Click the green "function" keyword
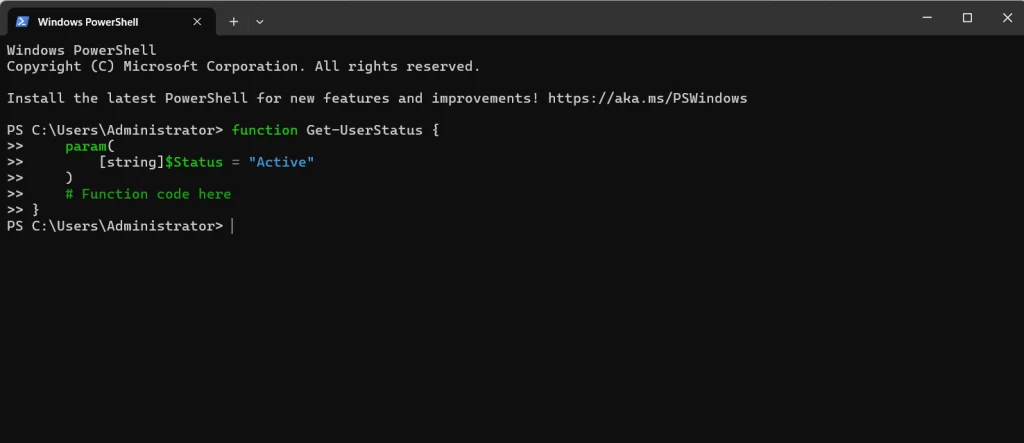 (x=264, y=130)
